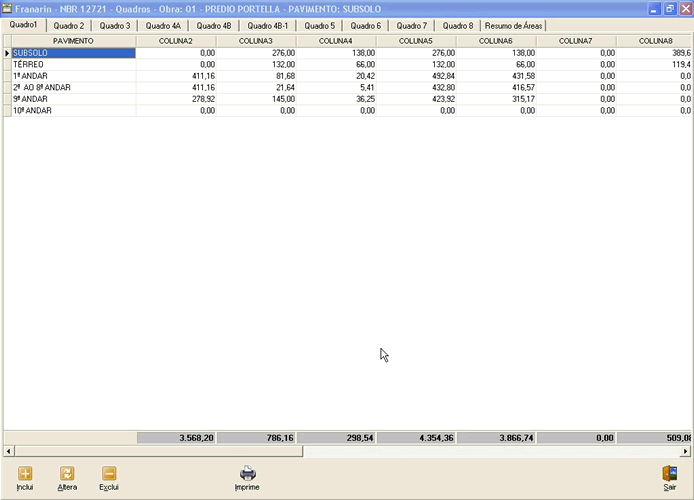Viewport: 694px width, 500px height.
Task: Click the COLUNA7 column header
Action: [x=575, y=41]
